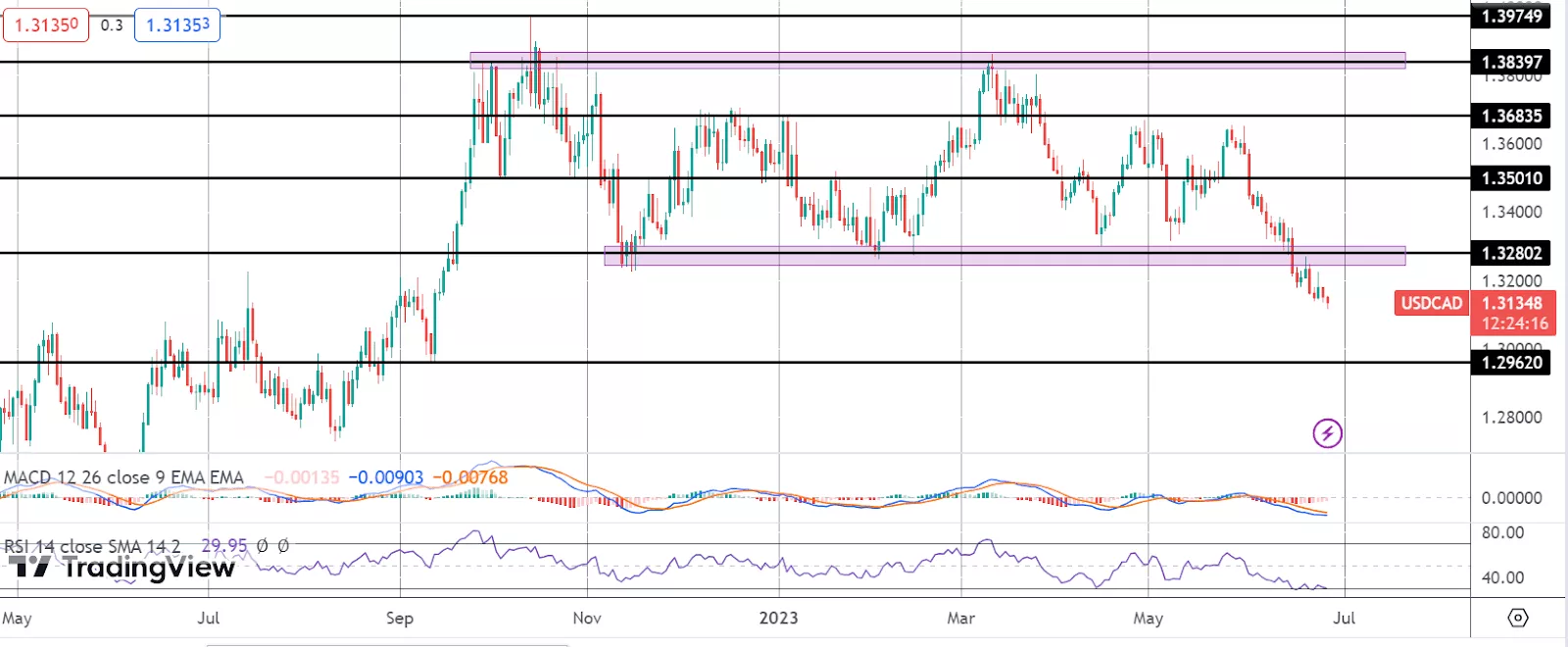The height and width of the screenshot is (647, 1568).
Task: Click the RSI 40.00 scale label
Action: 1502,578
